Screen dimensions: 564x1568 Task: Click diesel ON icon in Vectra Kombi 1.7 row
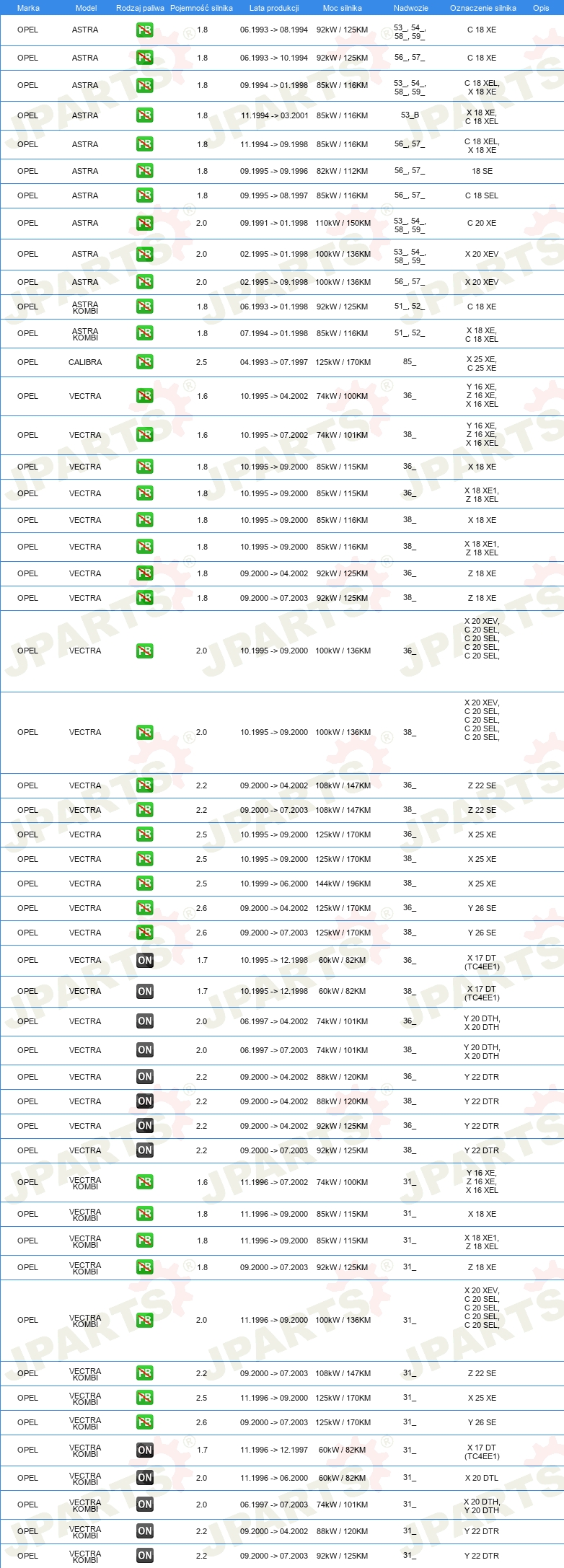pyautogui.click(x=144, y=1450)
